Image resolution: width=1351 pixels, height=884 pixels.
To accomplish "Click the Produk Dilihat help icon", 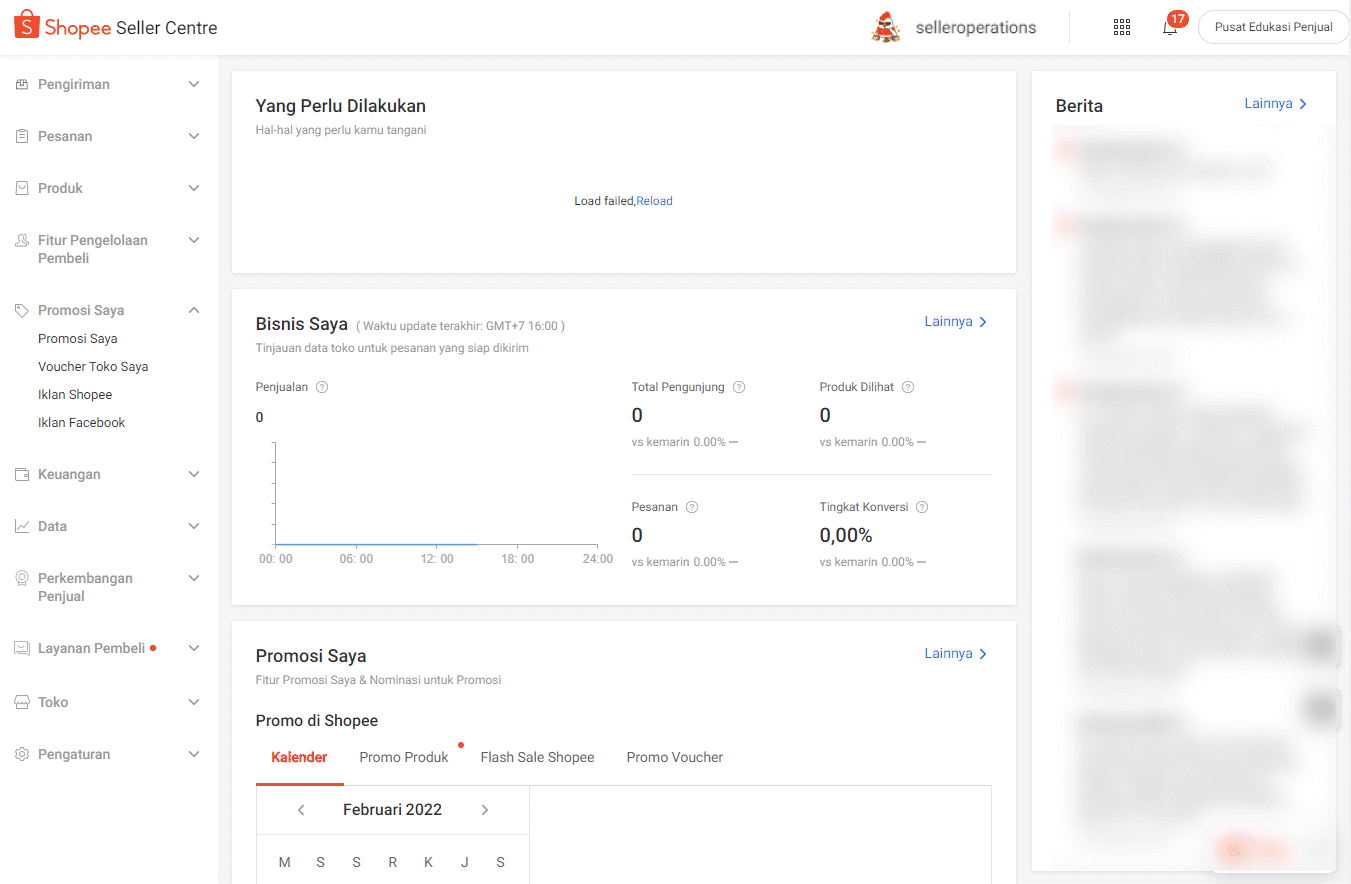I will point(908,387).
